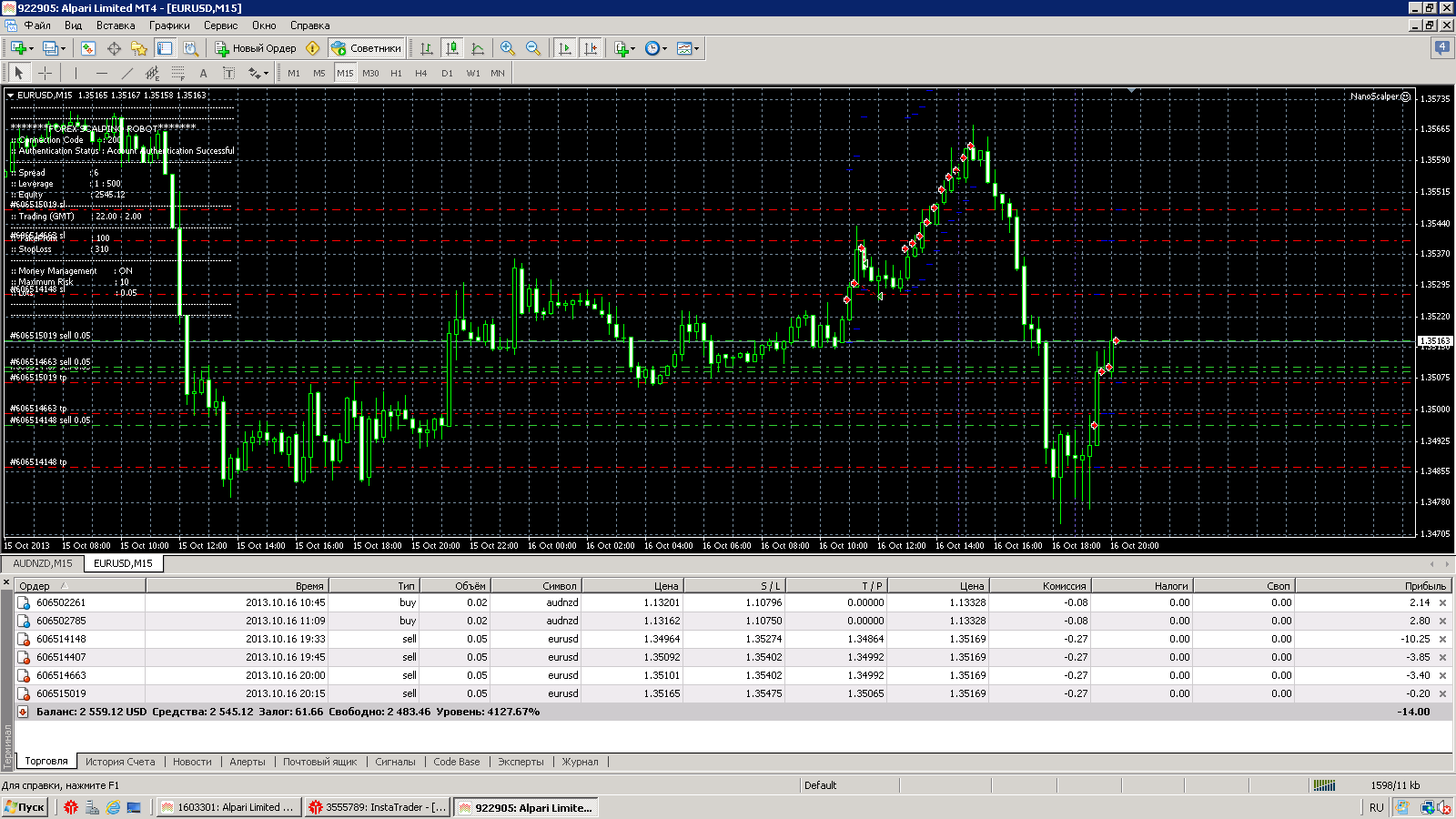The height and width of the screenshot is (819, 1456).
Task: Sort orders by the Символ column header
Action: click(536, 586)
